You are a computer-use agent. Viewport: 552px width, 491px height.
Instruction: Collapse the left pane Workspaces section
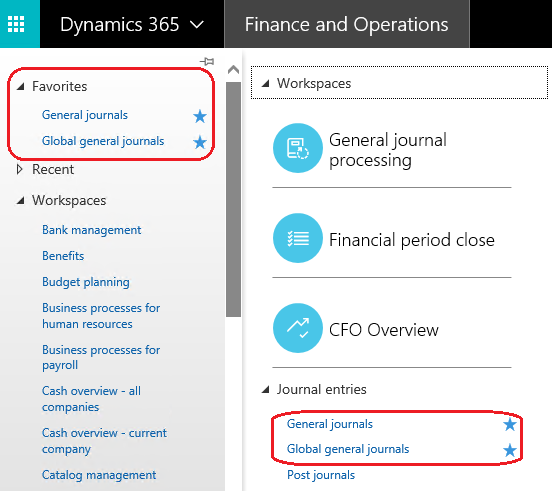21,201
